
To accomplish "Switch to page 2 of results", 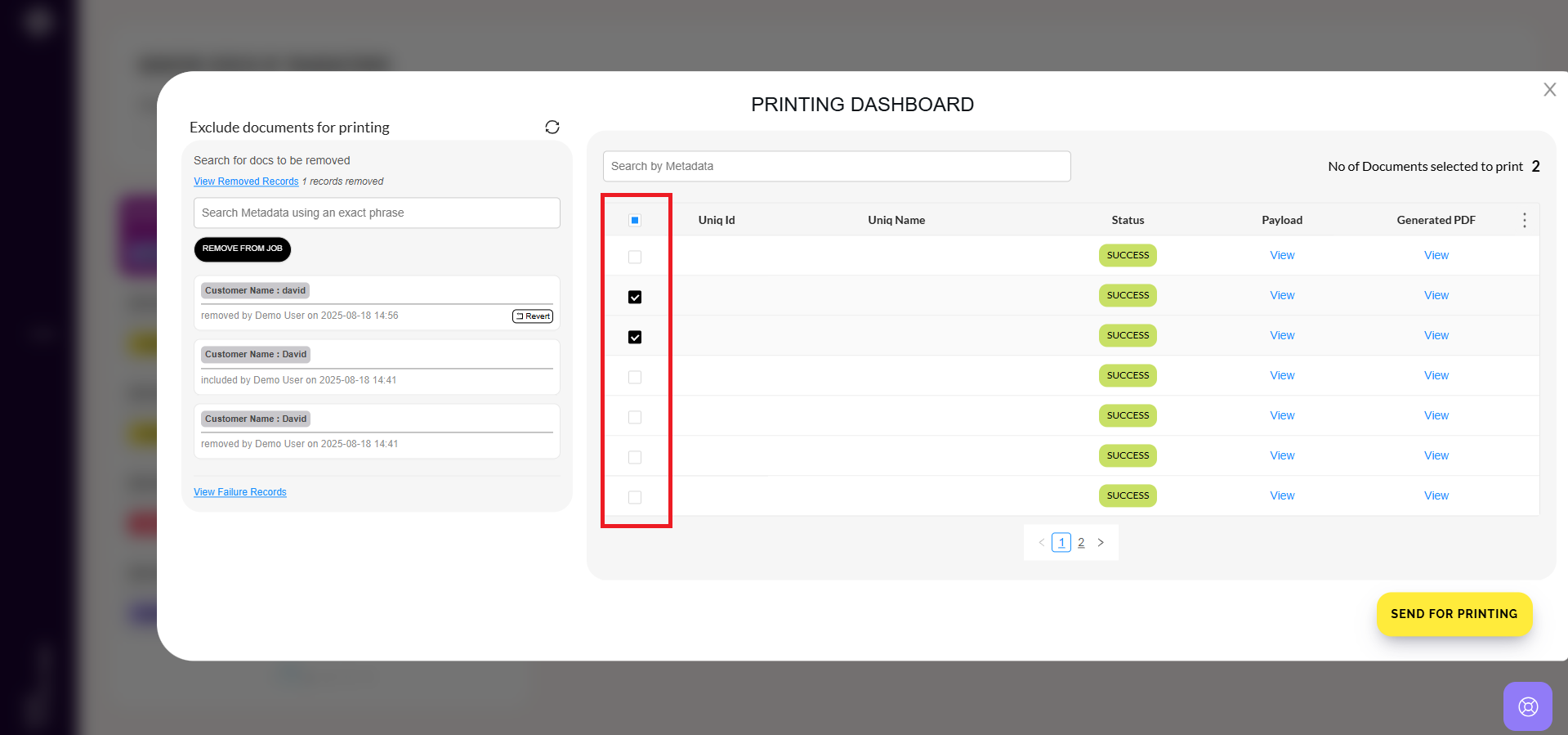I will click(1081, 542).
